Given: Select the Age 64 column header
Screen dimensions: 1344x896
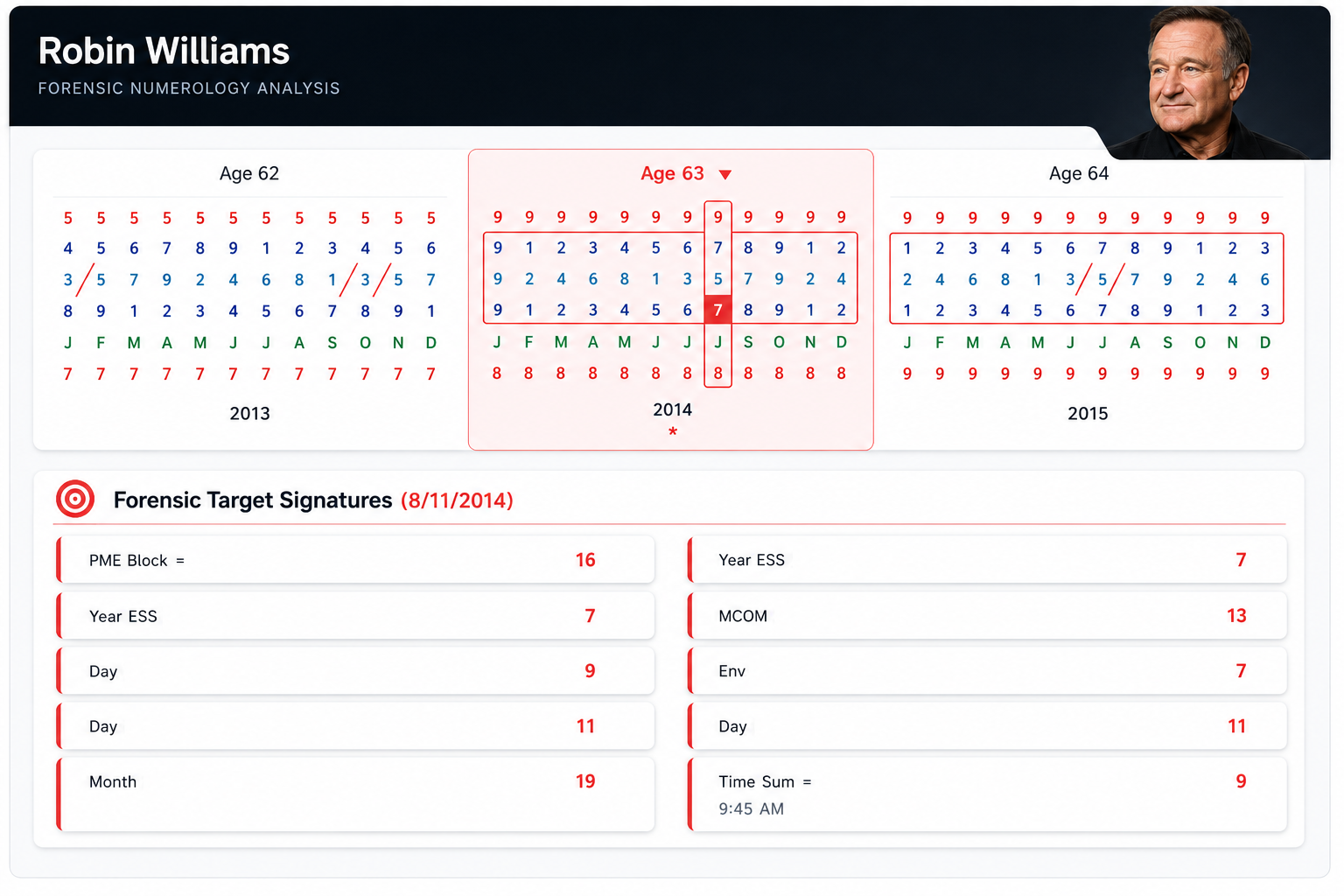Looking at the screenshot, I should [x=1079, y=173].
